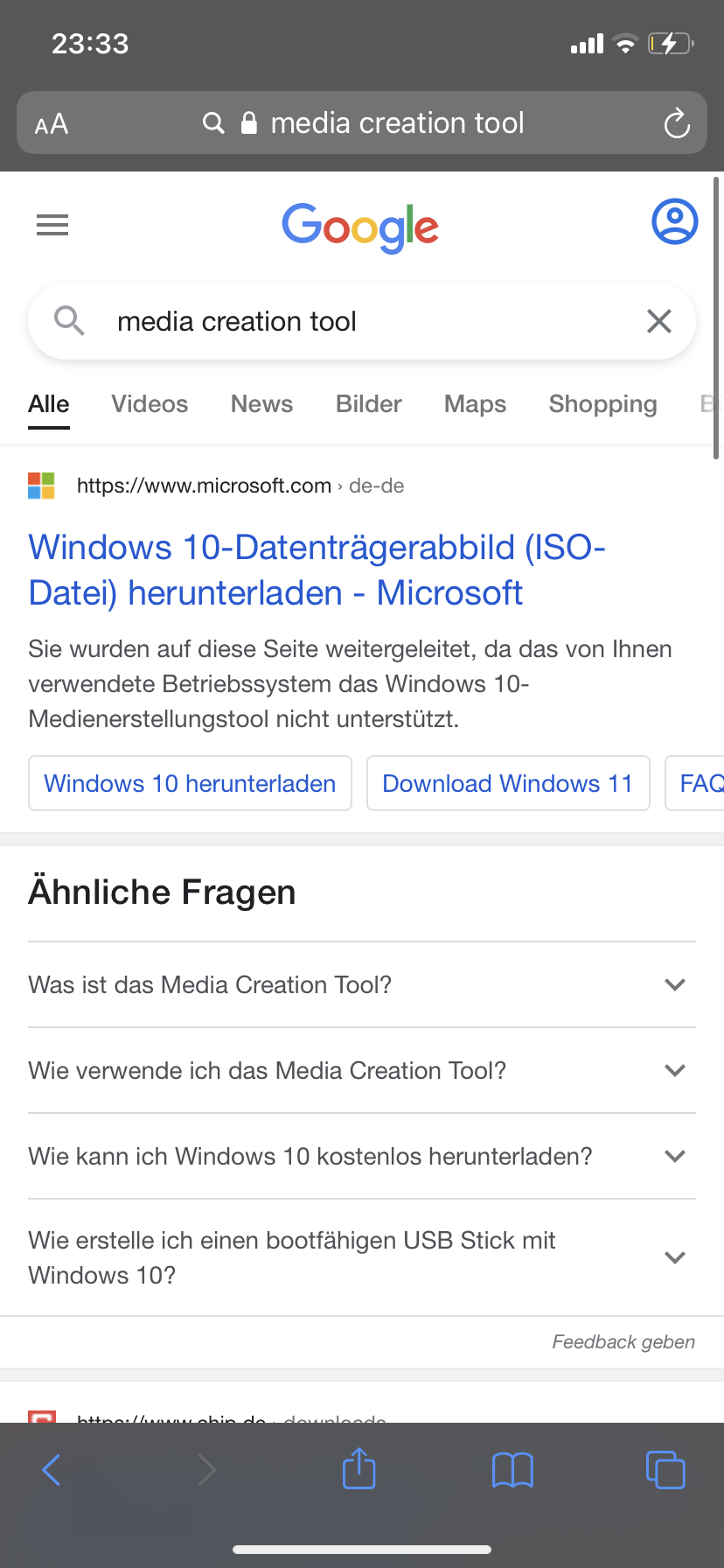The width and height of the screenshot is (724, 1568).
Task: Tap the Safari address bar showing media creation tool
Action: [x=362, y=122]
